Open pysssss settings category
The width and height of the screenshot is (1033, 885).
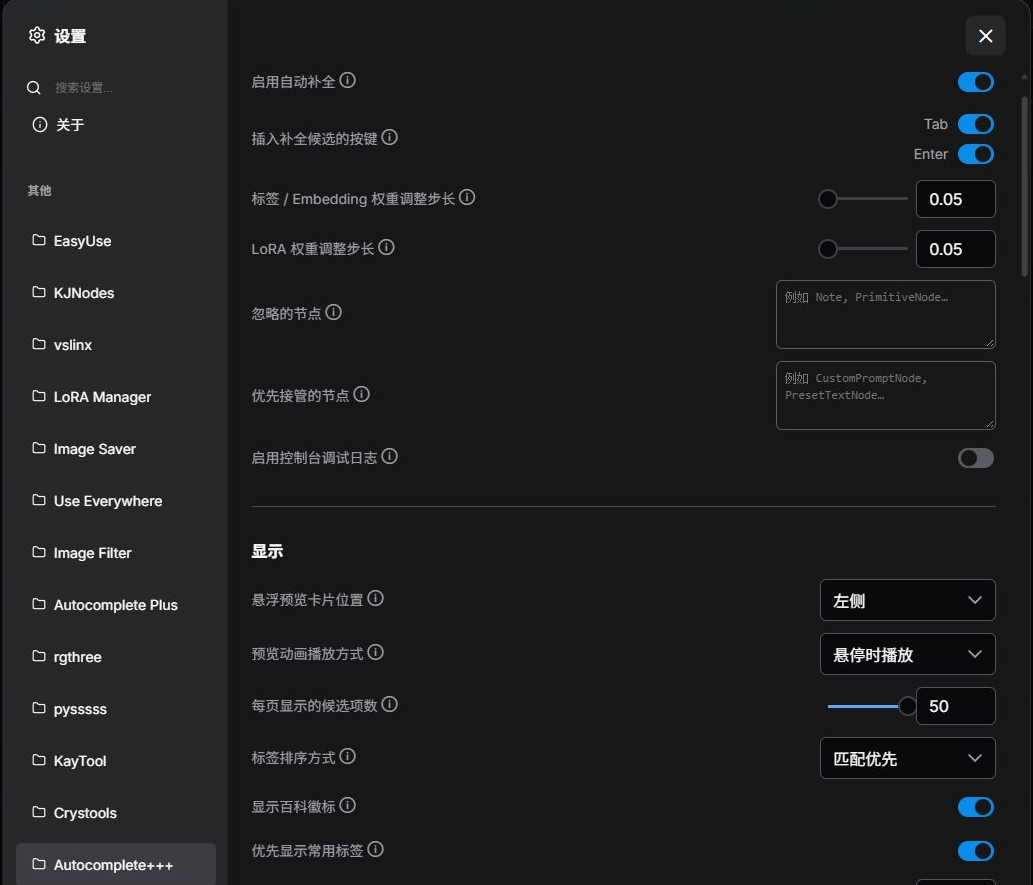pos(116,709)
